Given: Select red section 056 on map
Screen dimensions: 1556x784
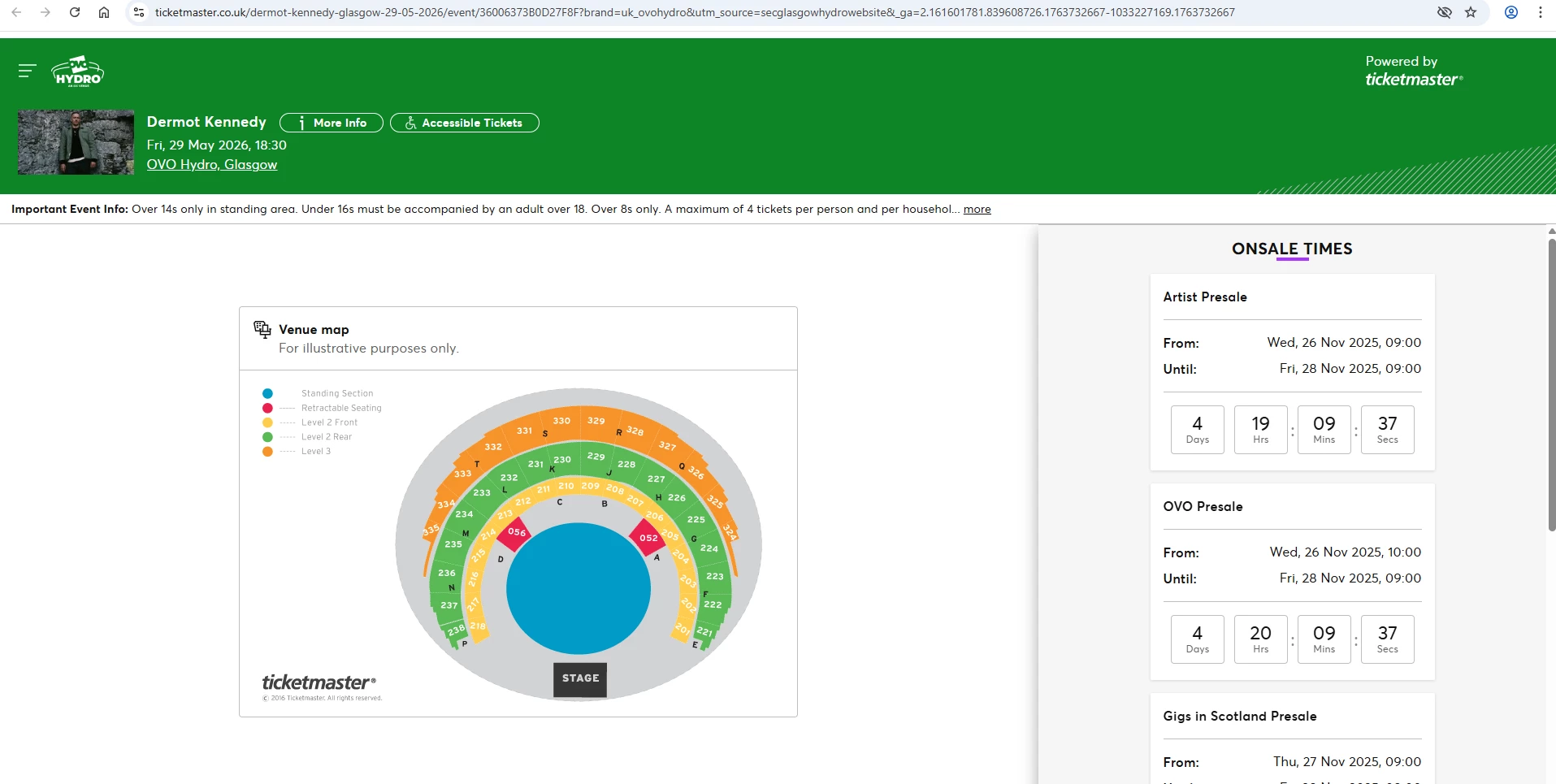Looking at the screenshot, I should 517,532.
